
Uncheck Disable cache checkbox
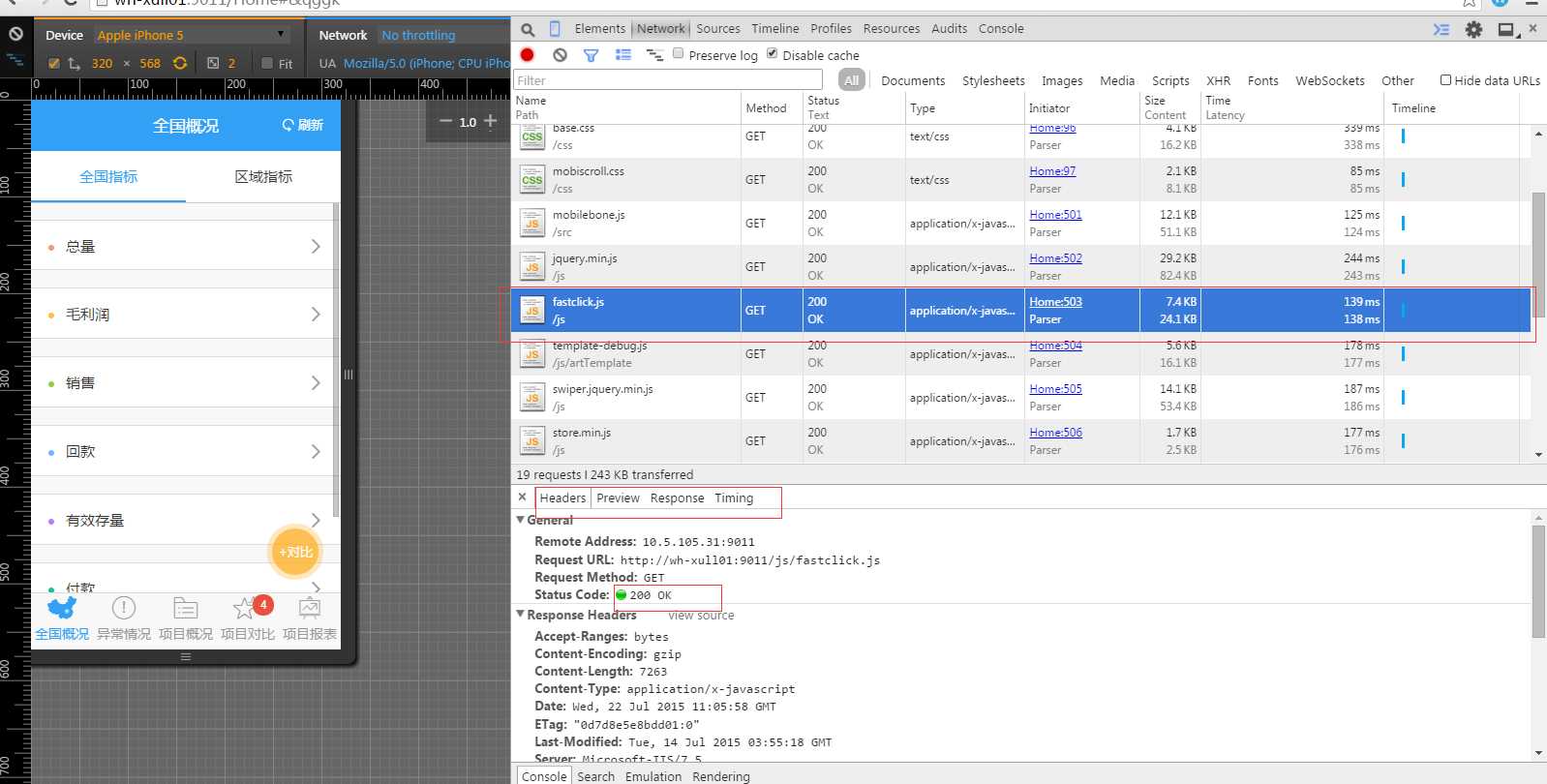pos(772,54)
